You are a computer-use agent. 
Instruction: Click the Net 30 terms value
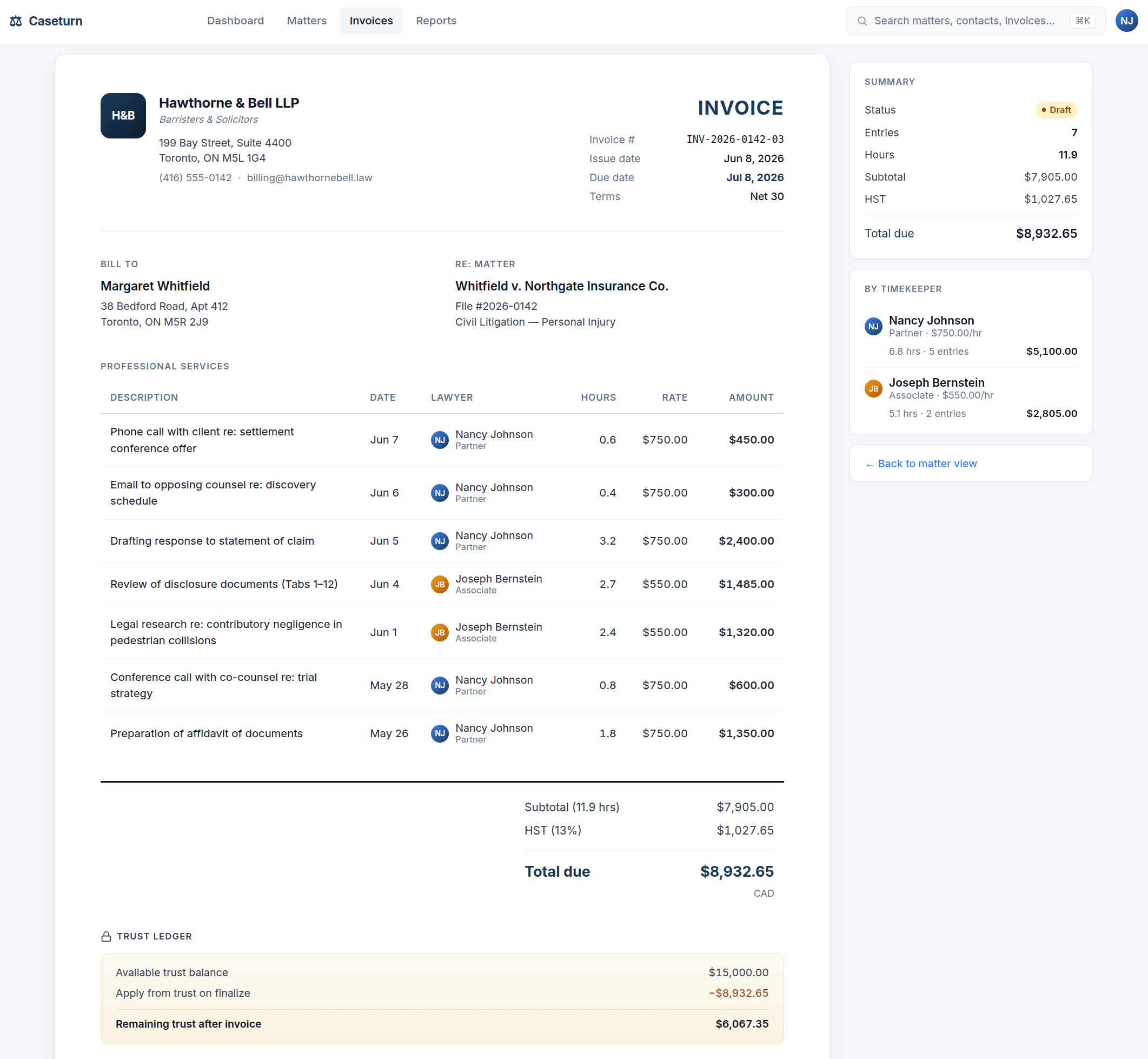tap(766, 196)
